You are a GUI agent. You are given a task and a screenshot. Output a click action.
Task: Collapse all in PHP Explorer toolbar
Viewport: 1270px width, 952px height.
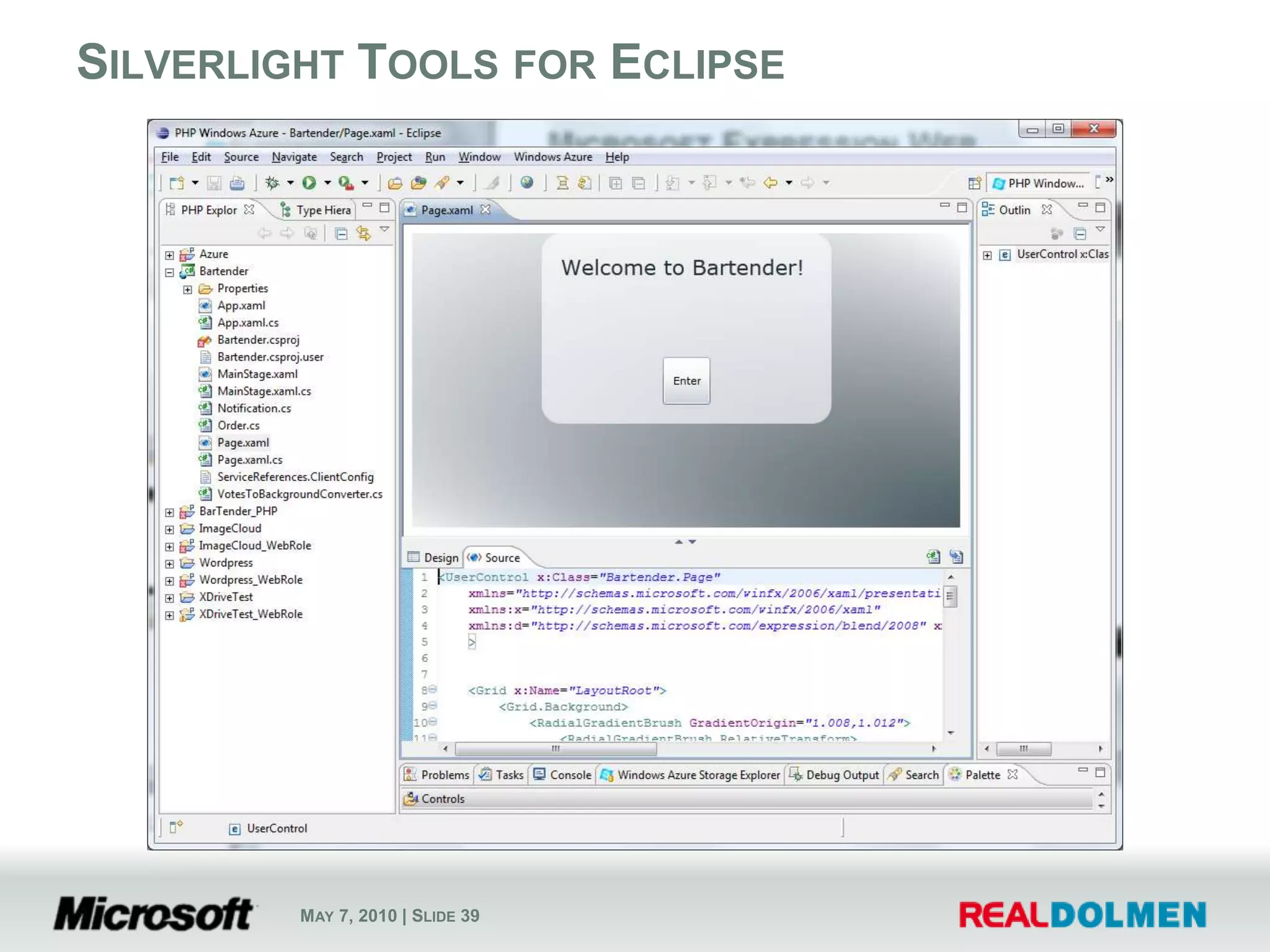341,234
